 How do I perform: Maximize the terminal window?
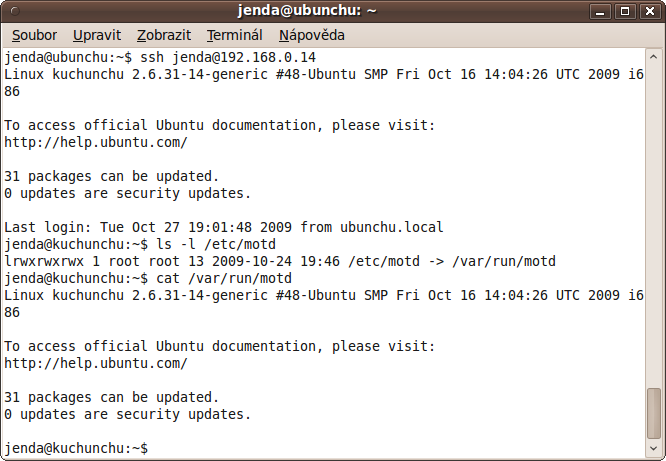point(625,11)
